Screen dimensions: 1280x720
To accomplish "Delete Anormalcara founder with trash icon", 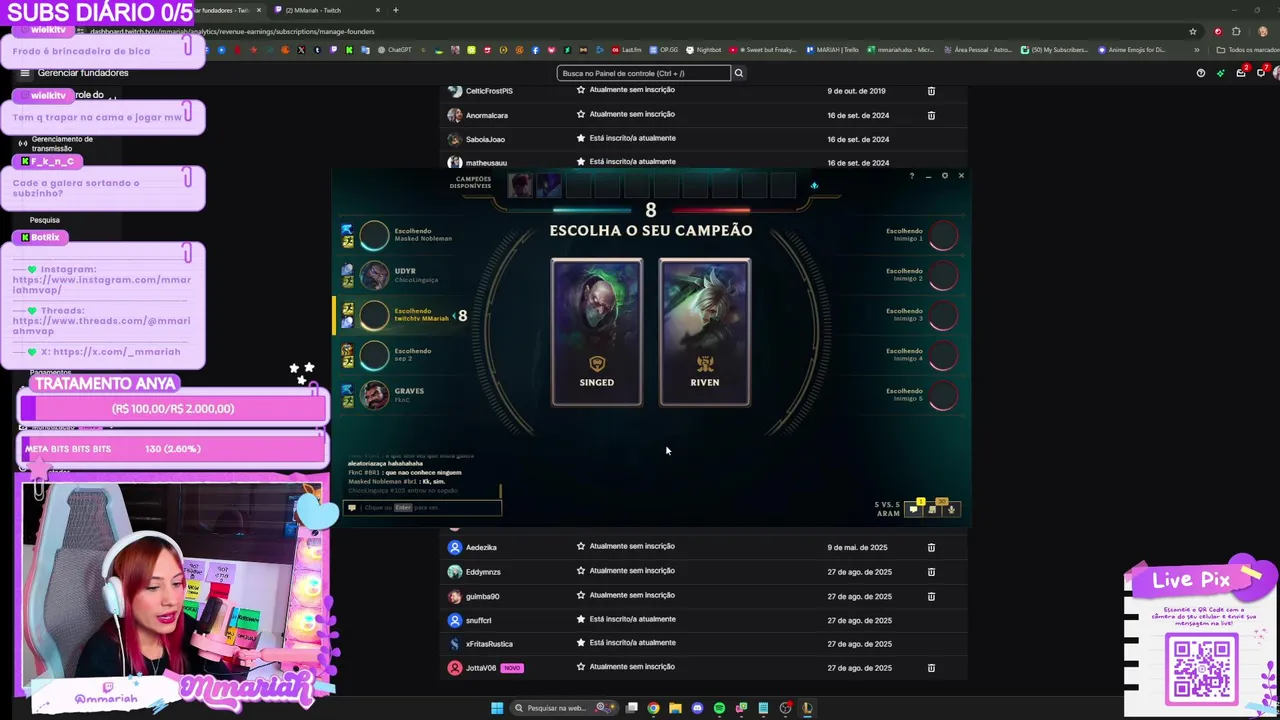I will coord(931,115).
